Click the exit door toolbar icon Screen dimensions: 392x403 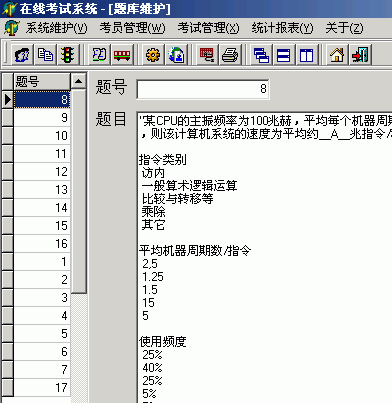(x=360, y=54)
